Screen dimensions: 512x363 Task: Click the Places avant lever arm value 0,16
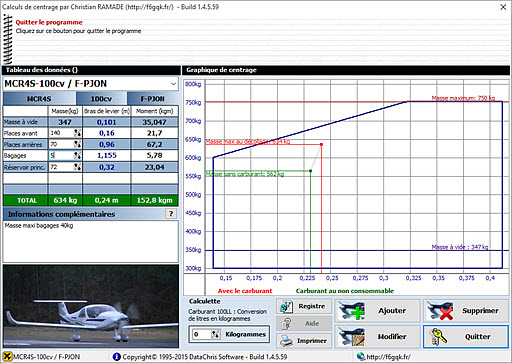click(x=107, y=133)
